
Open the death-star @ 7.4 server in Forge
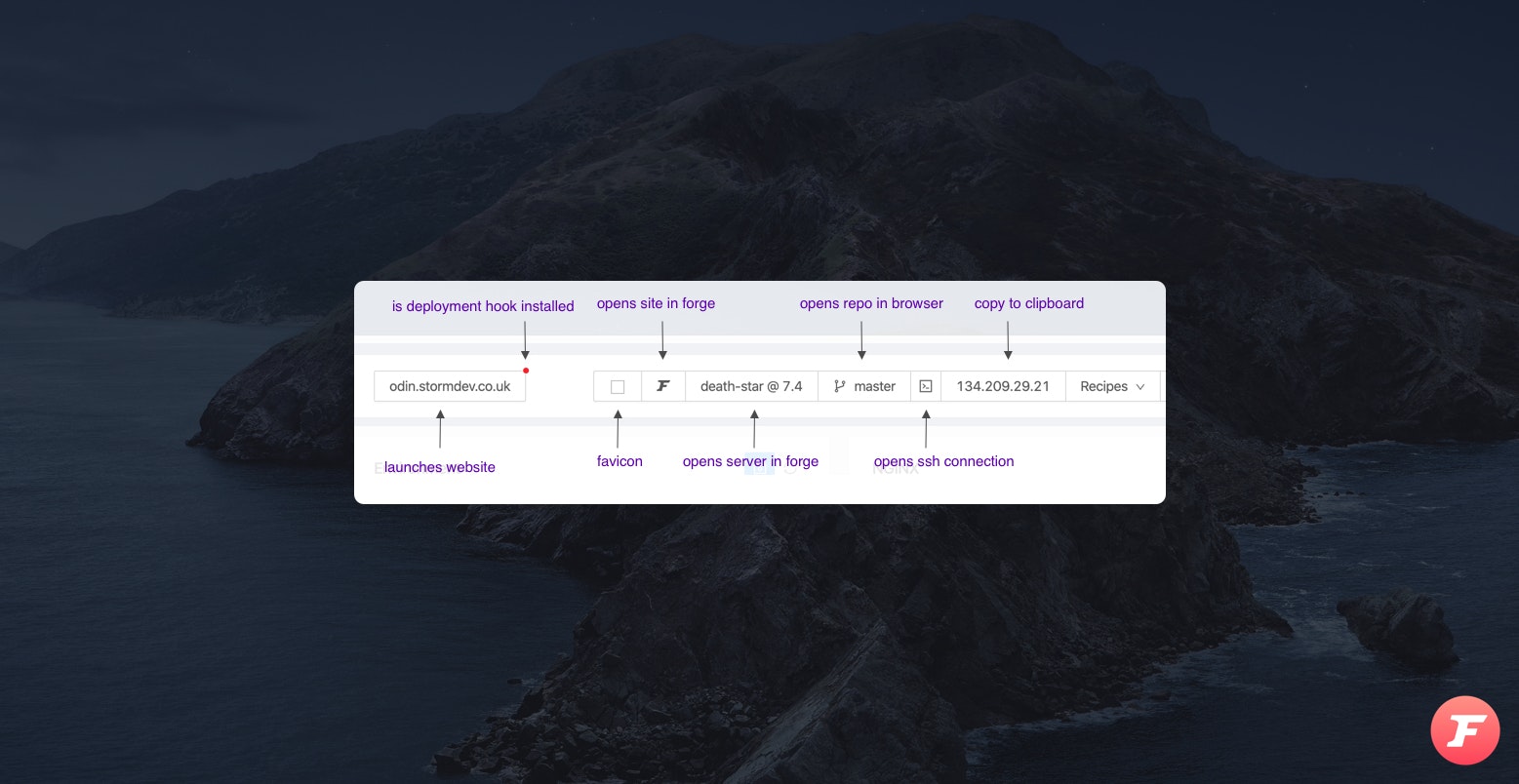tap(751, 386)
